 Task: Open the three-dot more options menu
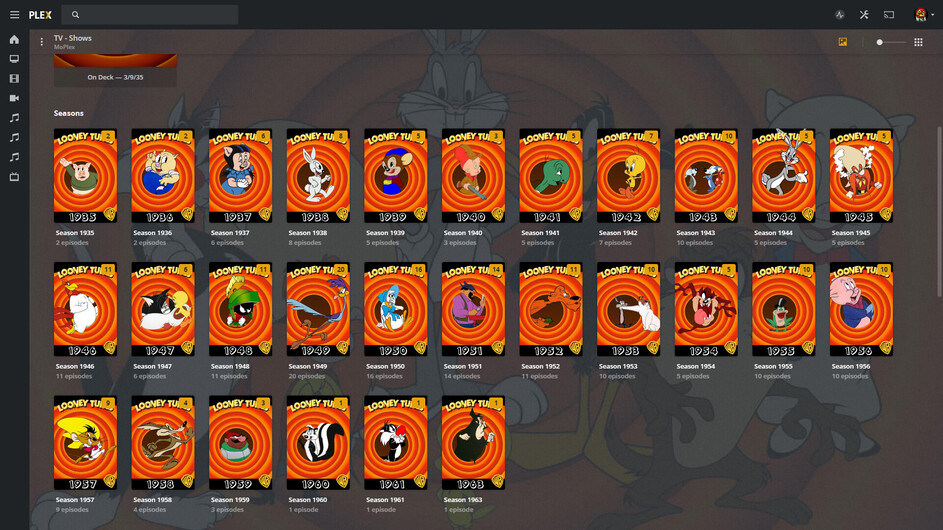point(41,42)
